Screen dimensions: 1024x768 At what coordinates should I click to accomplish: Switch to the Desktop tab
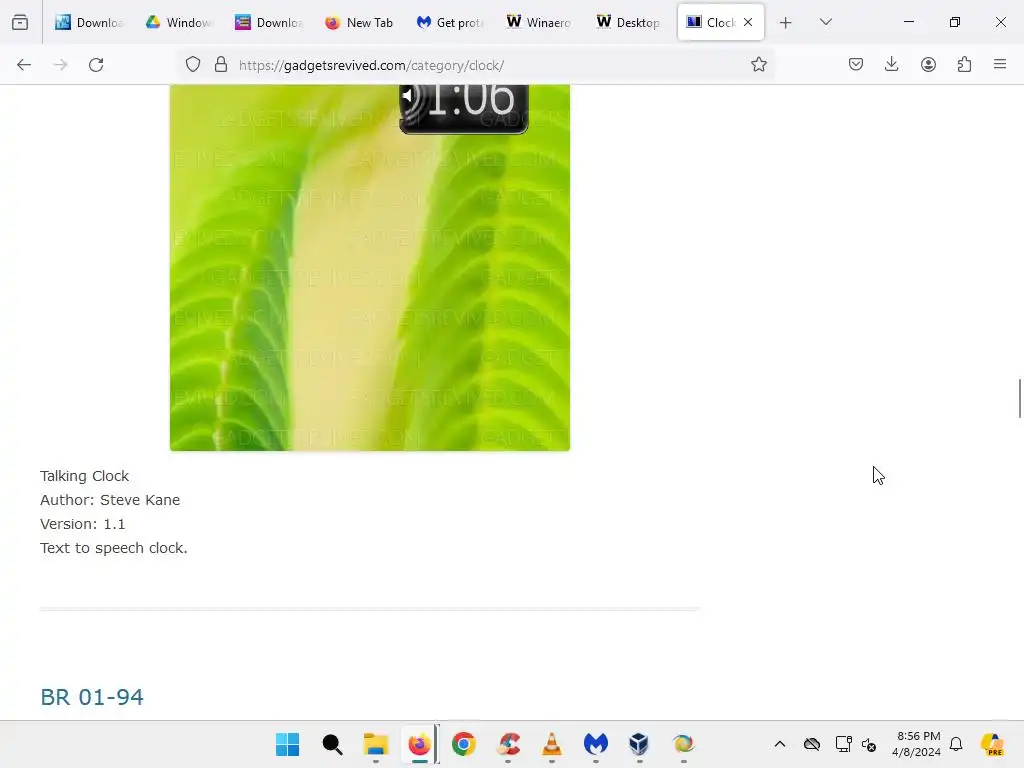point(629,22)
